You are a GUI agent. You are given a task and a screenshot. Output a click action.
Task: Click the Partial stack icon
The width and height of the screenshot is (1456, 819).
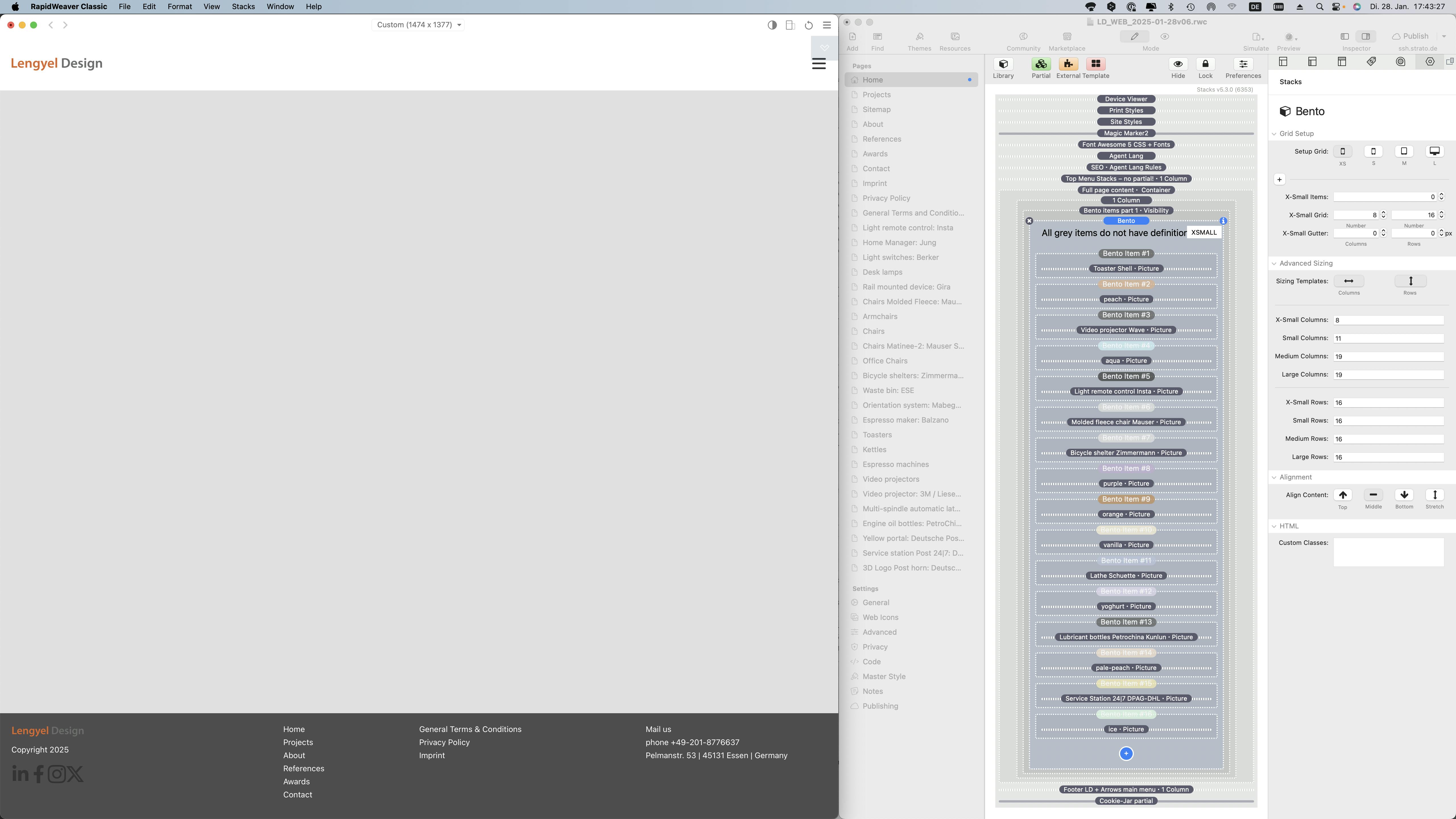tap(1041, 64)
